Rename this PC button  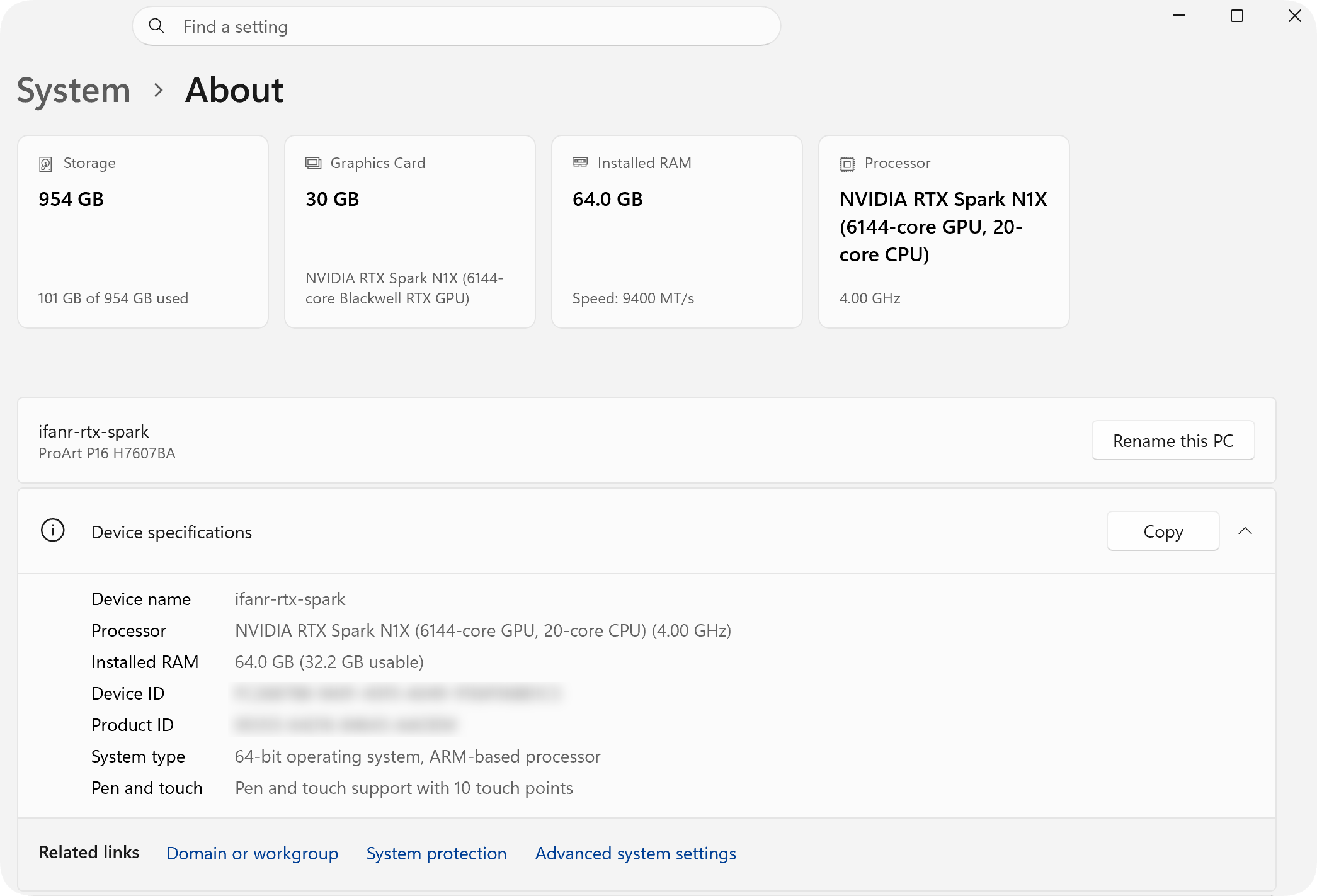(1173, 440)
